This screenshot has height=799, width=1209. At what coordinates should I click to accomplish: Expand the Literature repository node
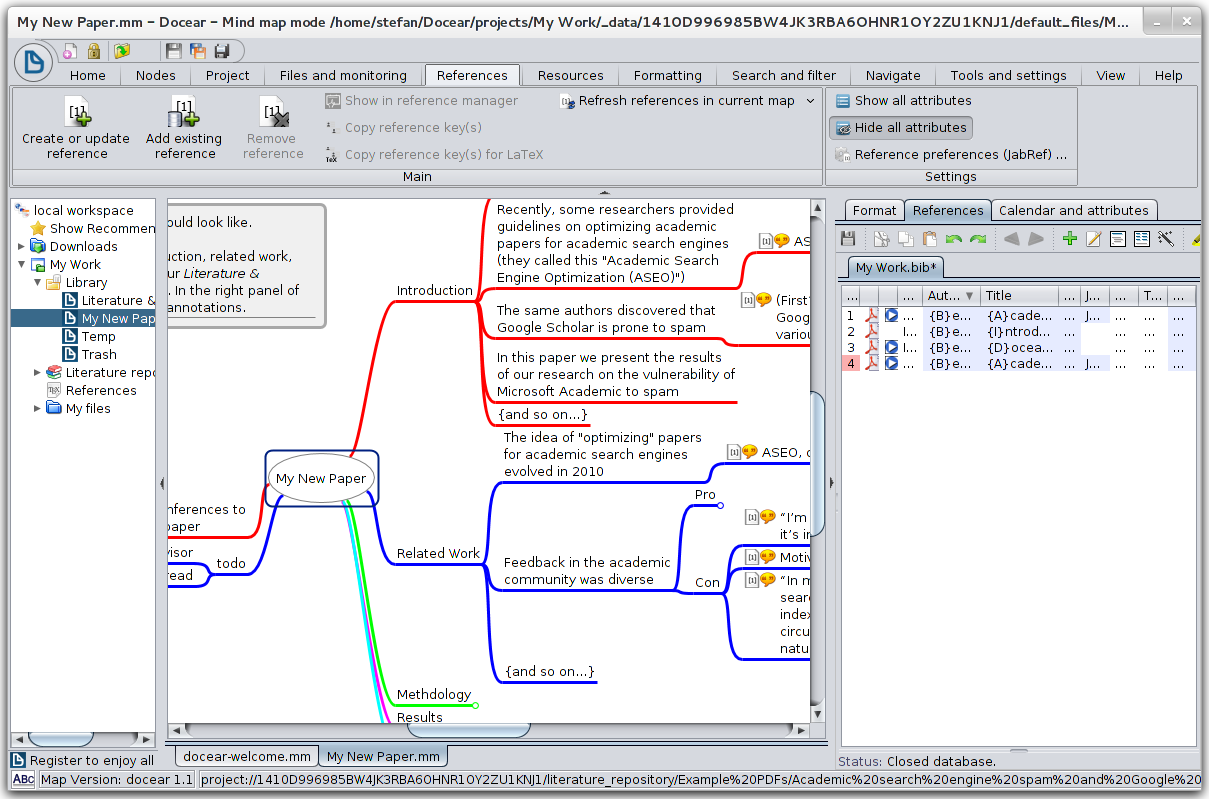[x=38, y=372]
